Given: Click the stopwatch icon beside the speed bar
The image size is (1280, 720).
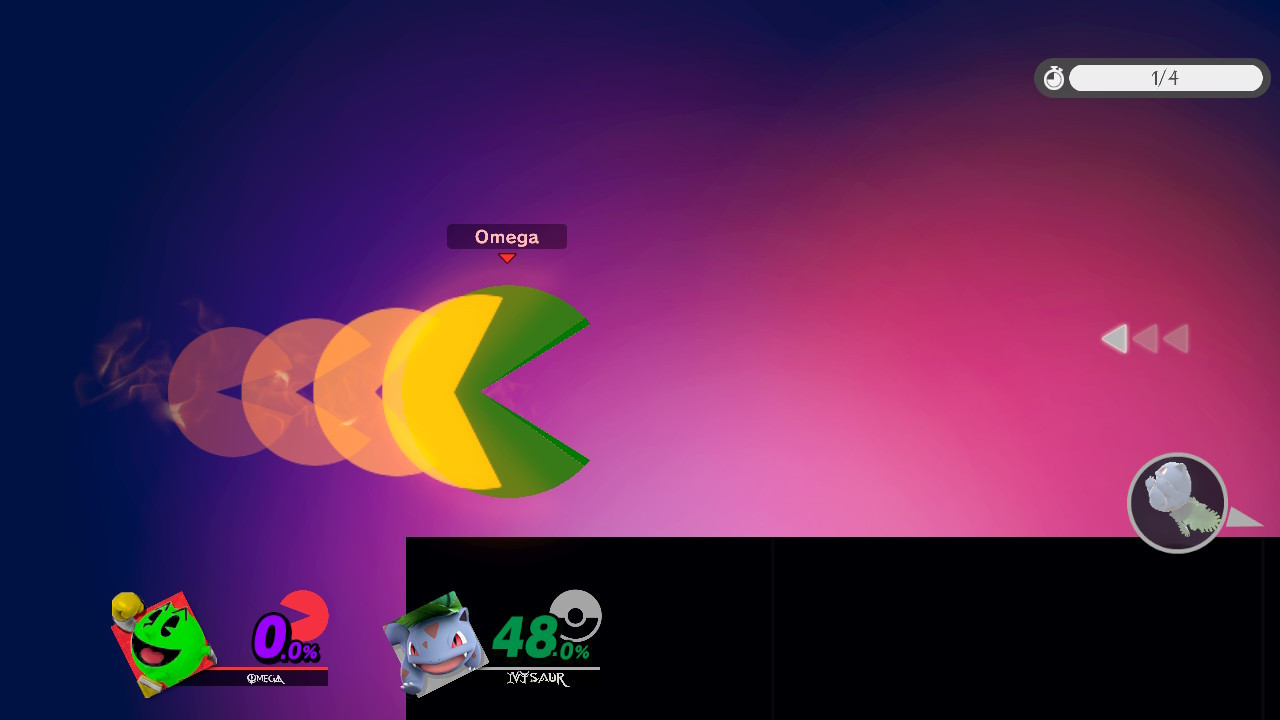Looking at the screenshot, I should 1053,78.
